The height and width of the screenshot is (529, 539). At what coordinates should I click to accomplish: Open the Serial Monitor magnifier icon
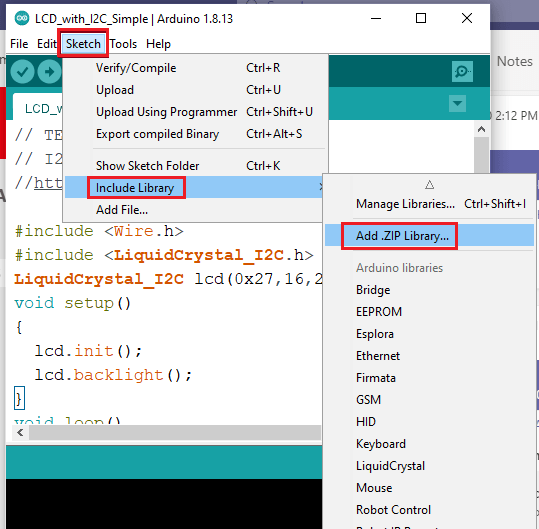pyautogui.click(x=462, y=71)
